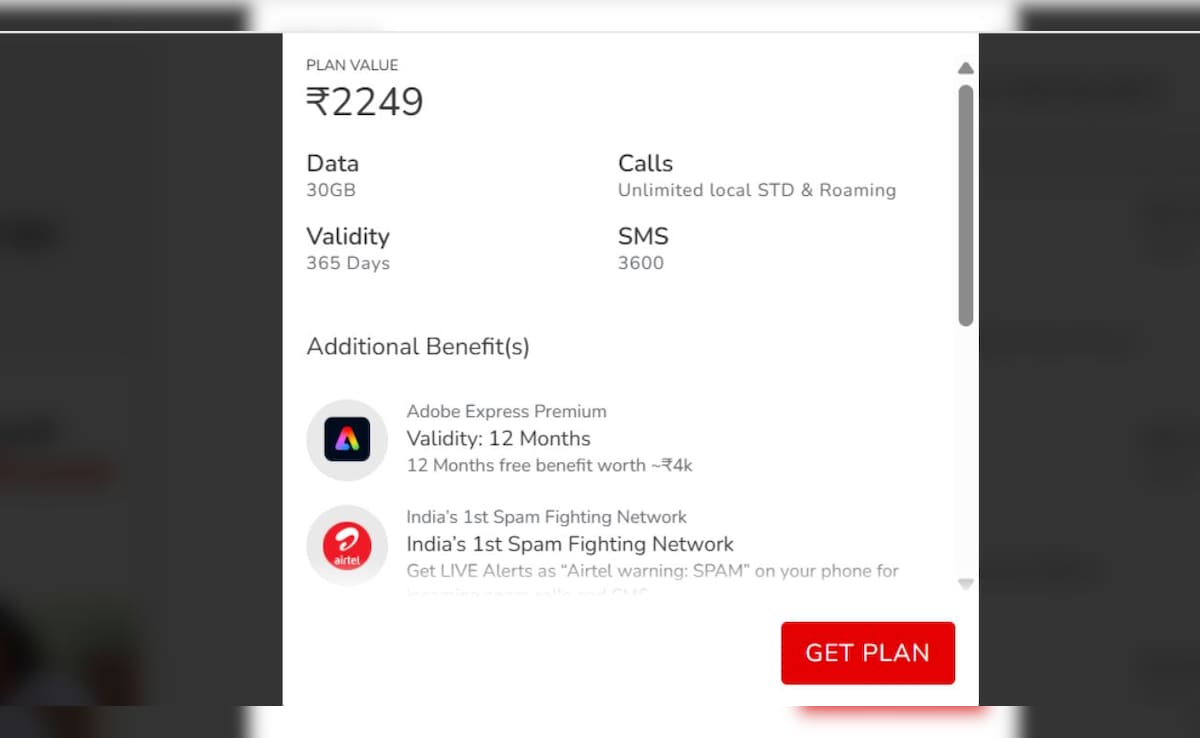Click the Unlimited local STD & Roaming text
Viewport: 1200px width, 738px height.
coord(756,190)
